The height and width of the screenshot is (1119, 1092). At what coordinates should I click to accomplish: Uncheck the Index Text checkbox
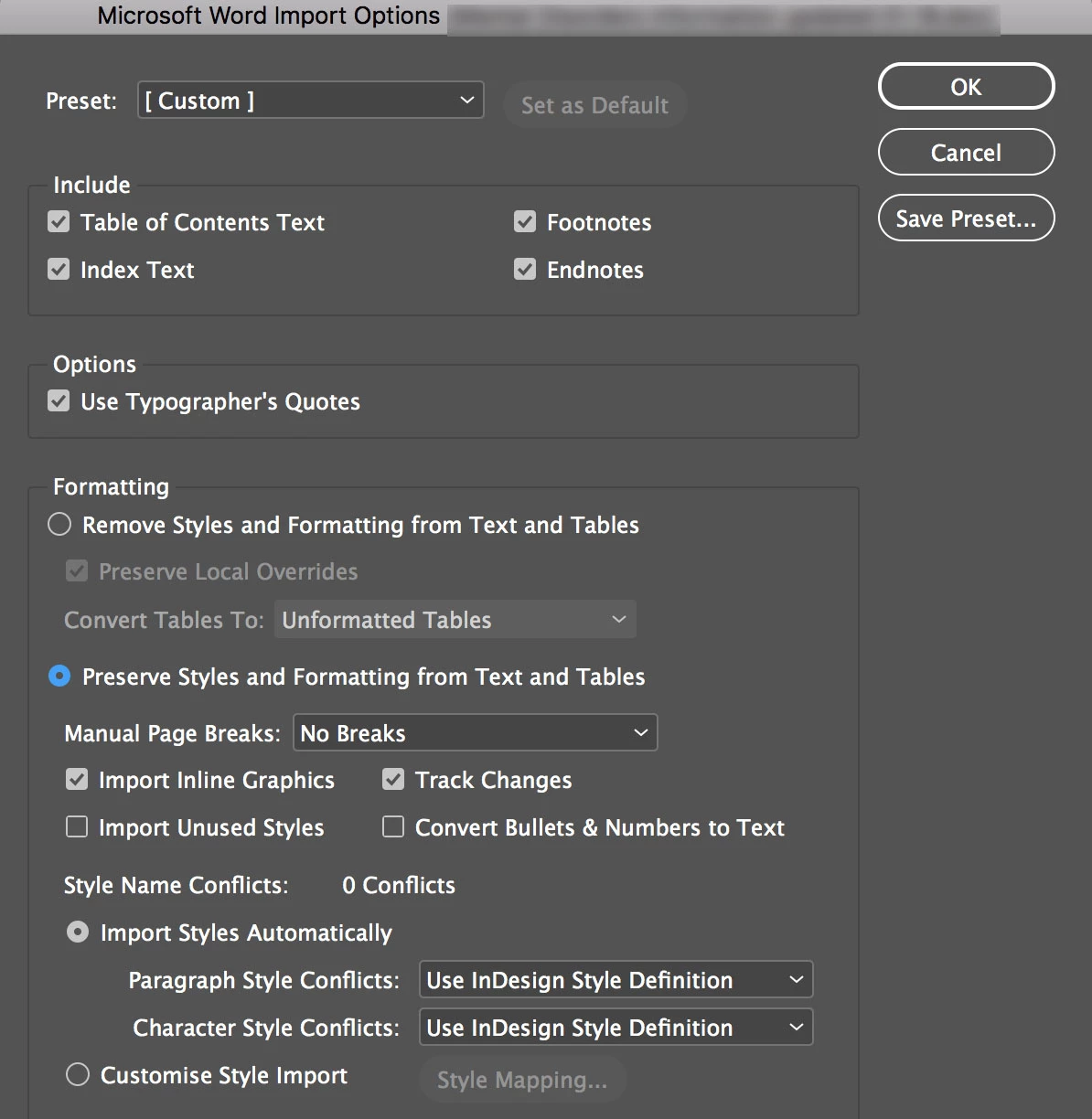[x=59, y=269]
